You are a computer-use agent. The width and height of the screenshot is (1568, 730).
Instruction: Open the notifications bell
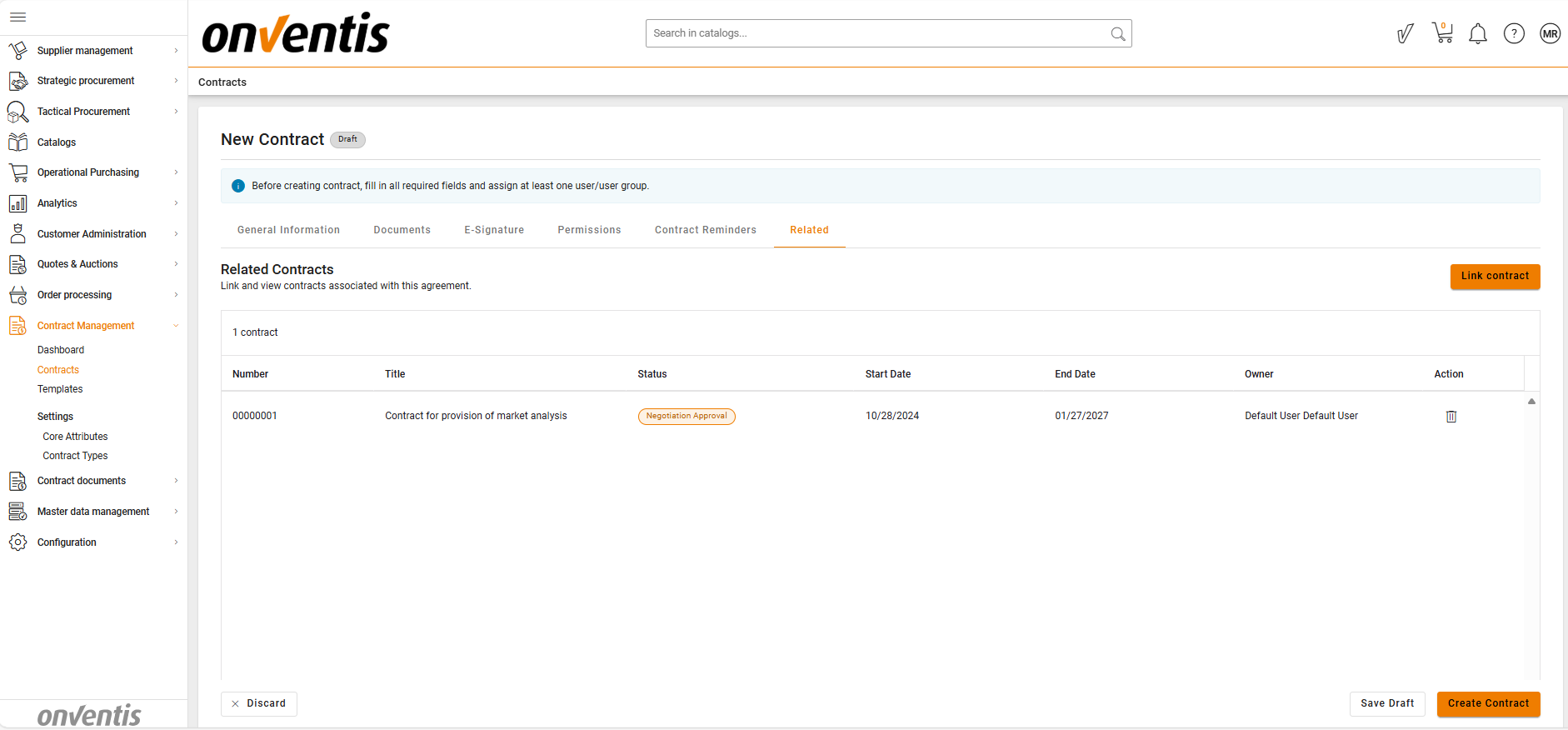(x=1478, y=33)
